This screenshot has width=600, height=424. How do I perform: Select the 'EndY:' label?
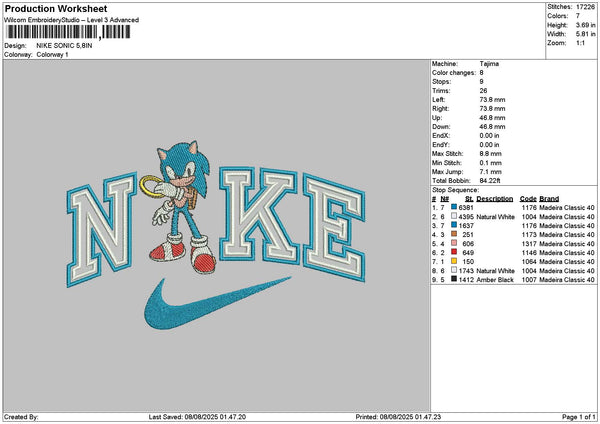click(x=441, y=145)
